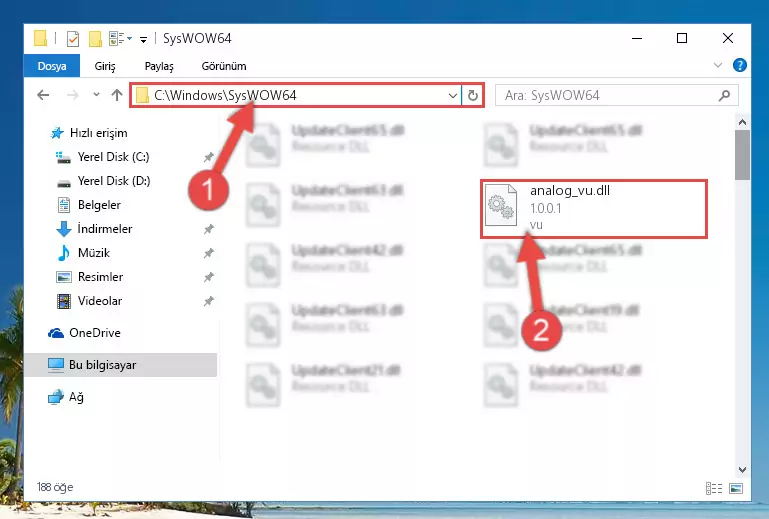This screenshot has height=519, width=769.
Task: Open Resimler folder in sidebar
Action: coord(100,277)
